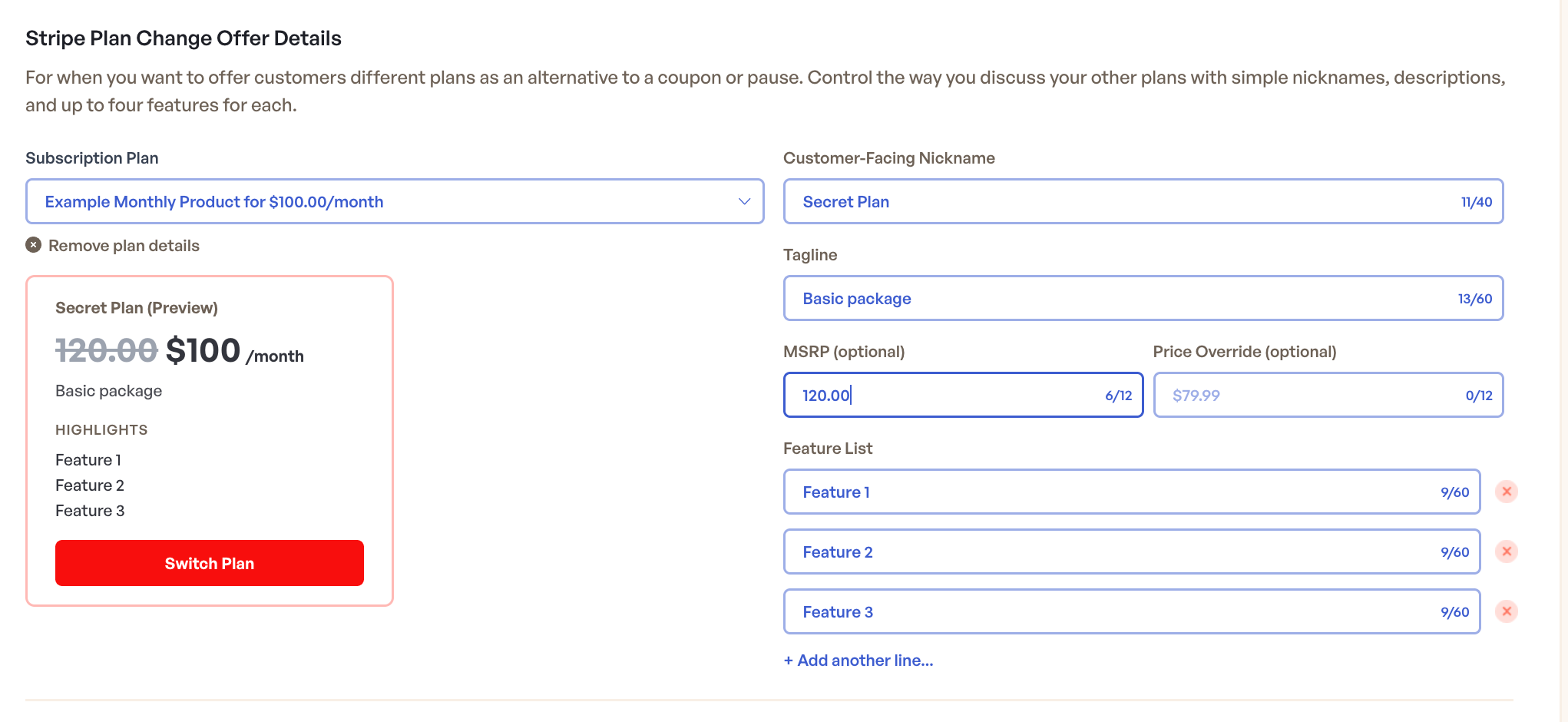Focus the Customer-Facing Nickname field
This screenshot has width=1568, height=722.
point(1121,201)
